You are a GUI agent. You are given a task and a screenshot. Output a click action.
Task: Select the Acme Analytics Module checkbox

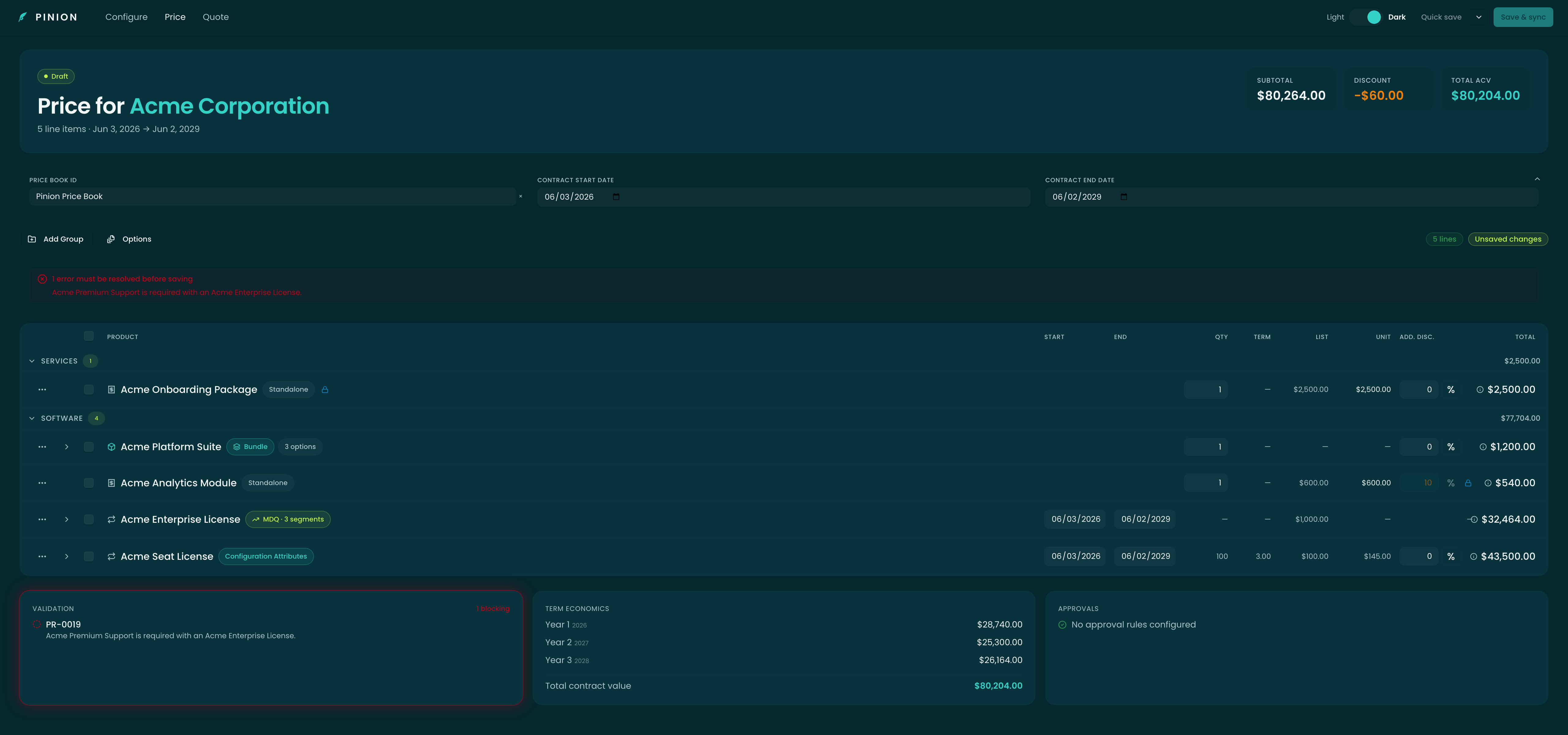89,483
